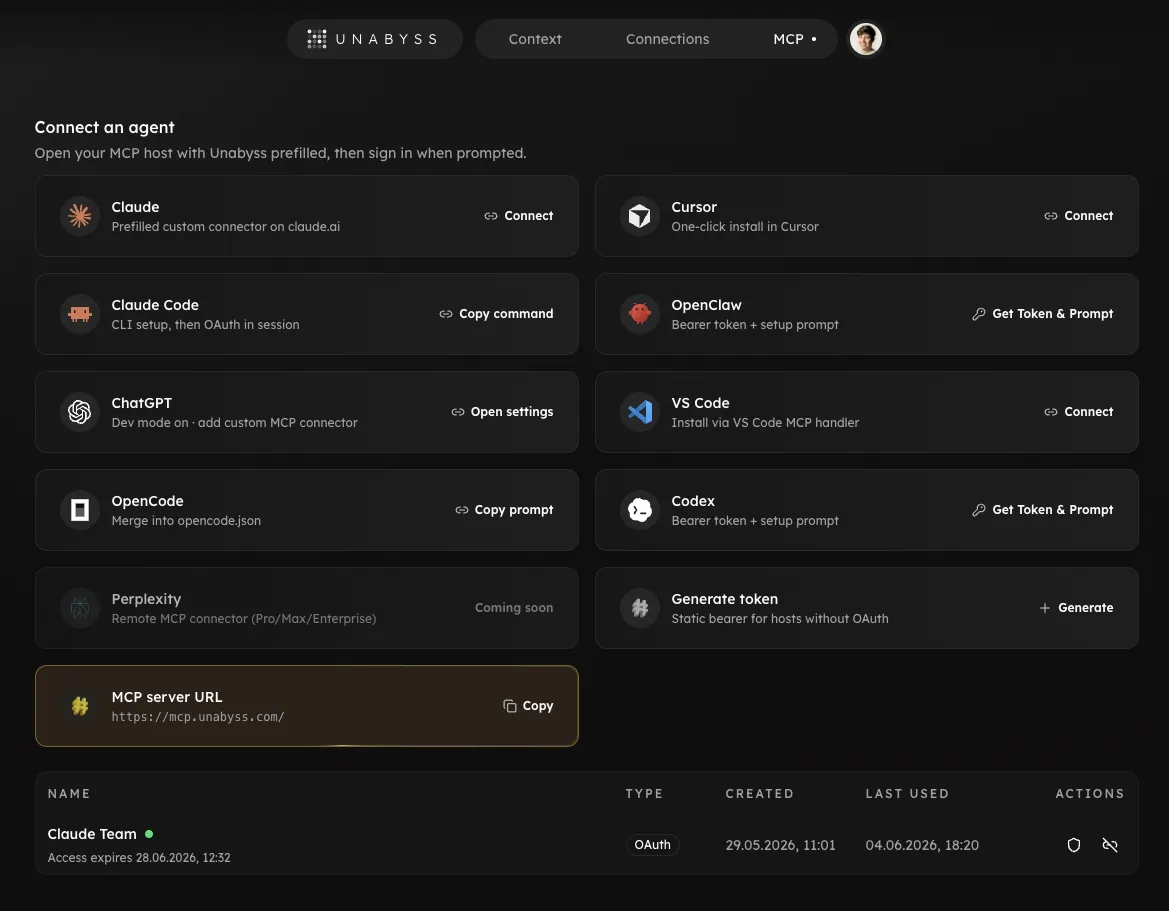Connect the Cursor agent

click(1078, 216)
